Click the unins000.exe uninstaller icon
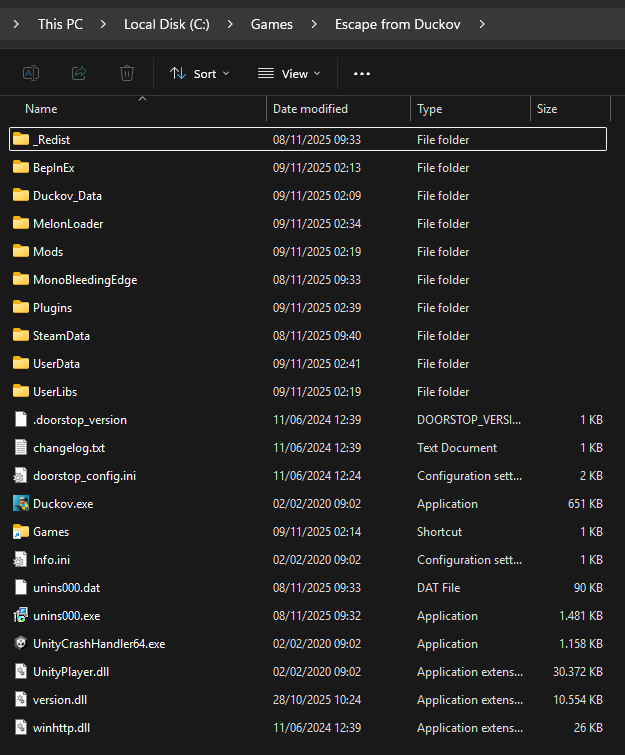This screenshot has width=625, height=755. 21,615
